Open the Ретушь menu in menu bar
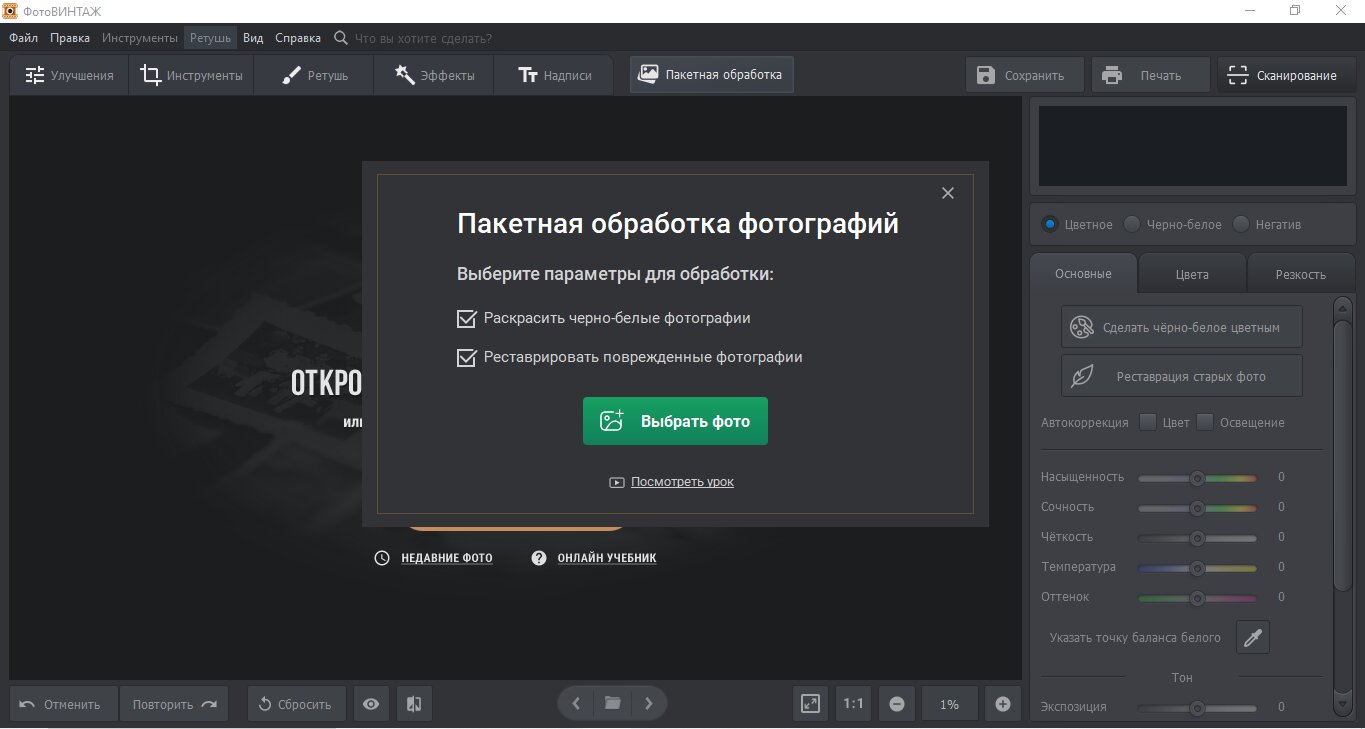Image resolution: width=1365 pixels, height=729 pixels. click(x=210, y=38)
